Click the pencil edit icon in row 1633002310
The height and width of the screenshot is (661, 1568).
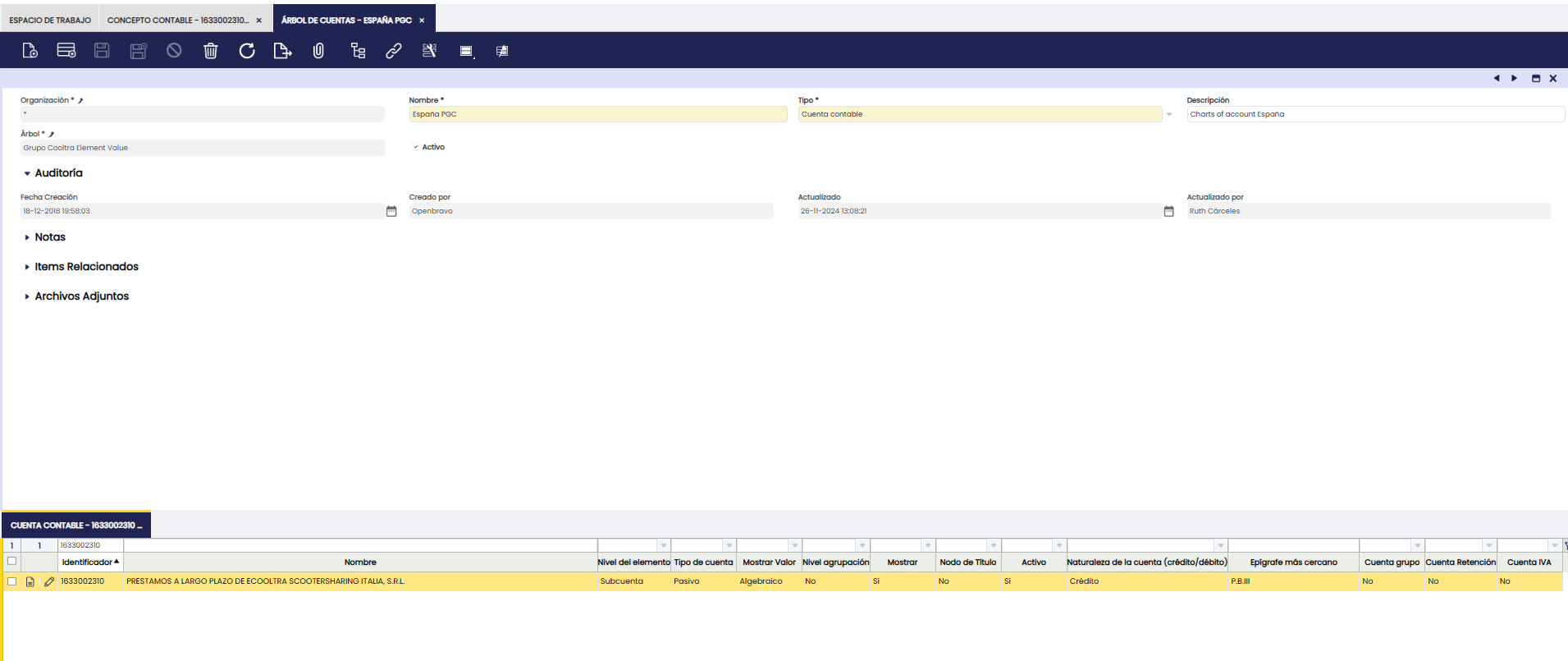(49, 581)
